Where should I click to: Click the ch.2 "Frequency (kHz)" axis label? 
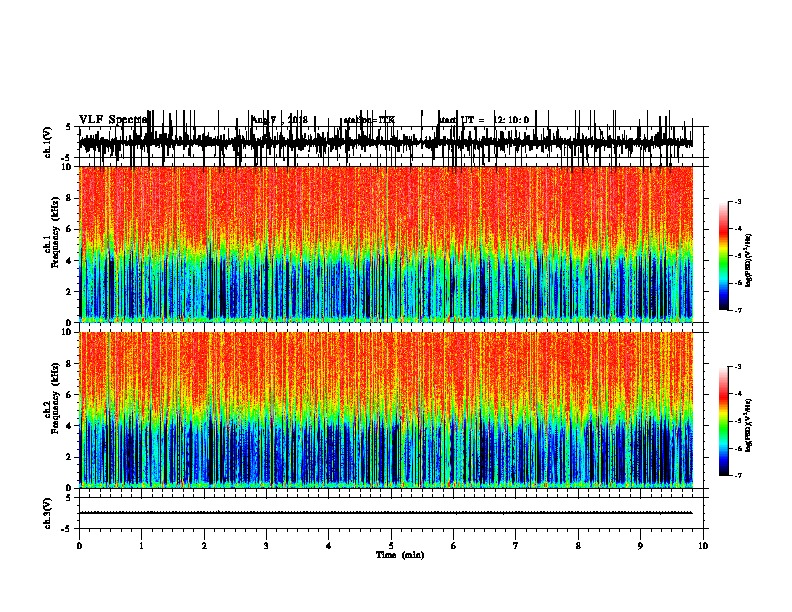coord(54,397)
